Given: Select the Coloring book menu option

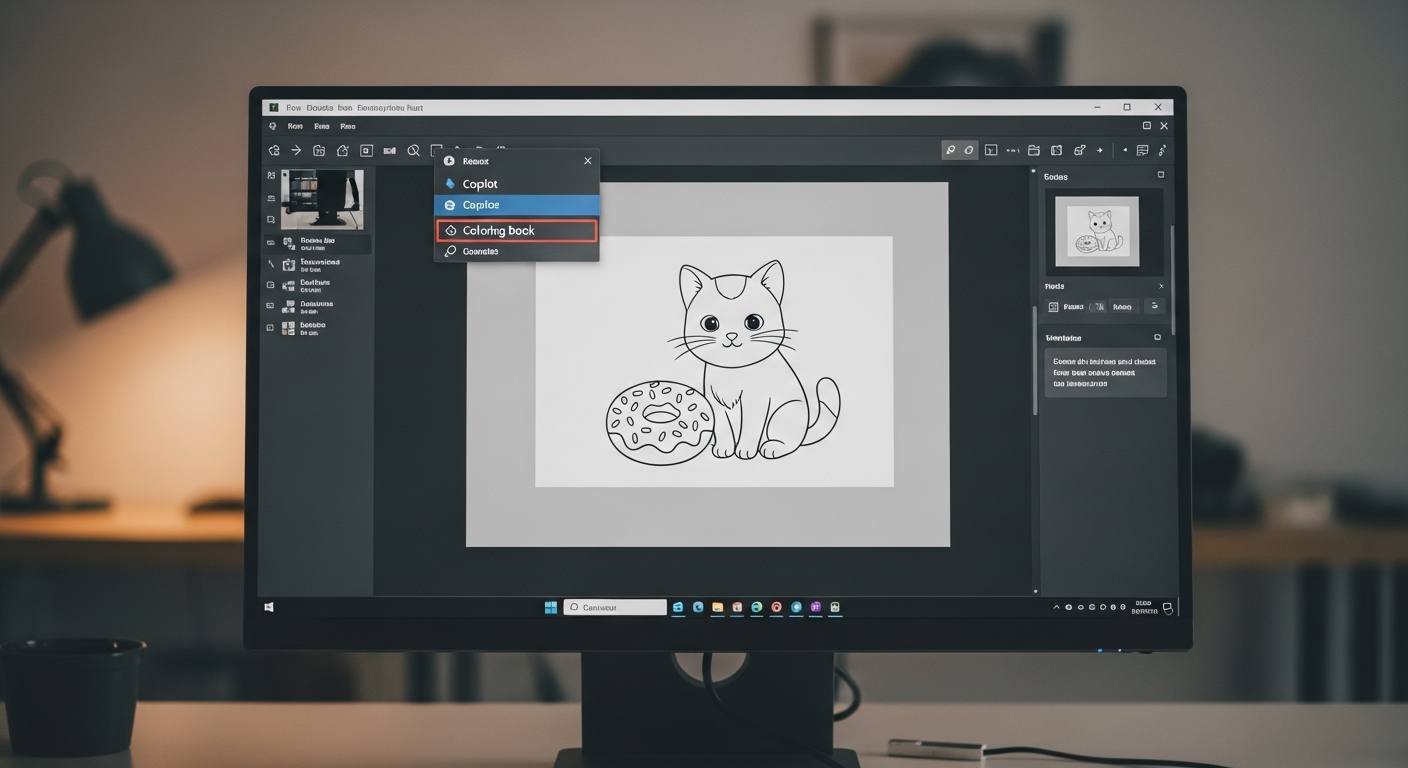Looking at the screenshot, I should (x=516, y=231).
